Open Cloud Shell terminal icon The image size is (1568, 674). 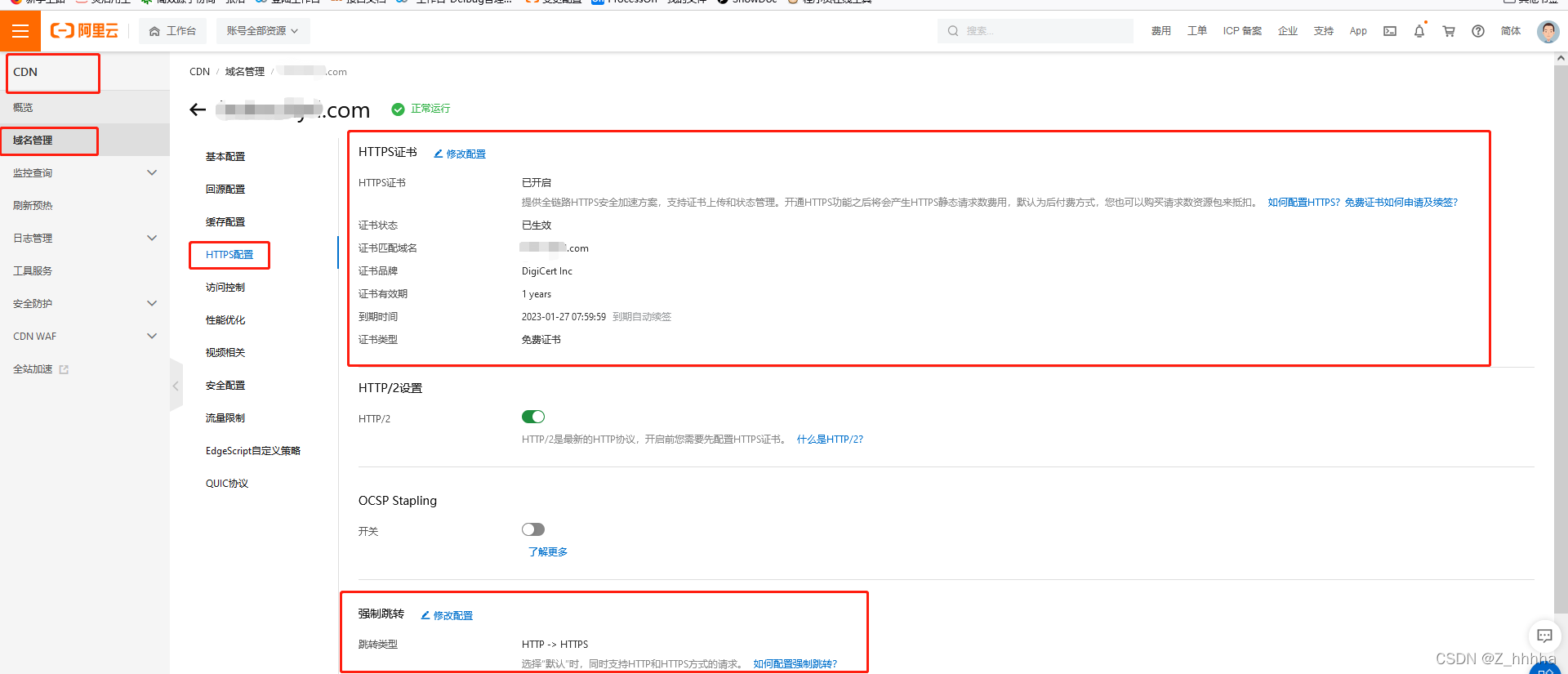(x=1390, y=31)
